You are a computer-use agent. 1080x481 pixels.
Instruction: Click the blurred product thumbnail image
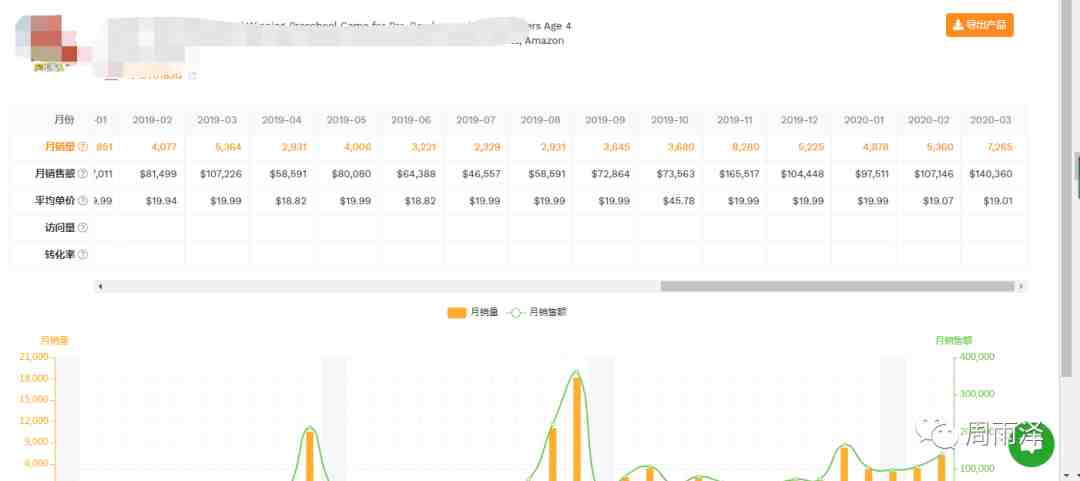click(x=47, y=40)
